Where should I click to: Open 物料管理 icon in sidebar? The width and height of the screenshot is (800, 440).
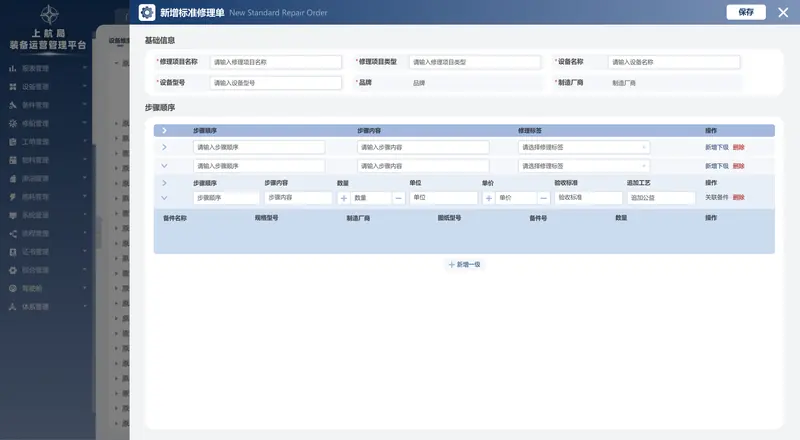pos(13,160)
